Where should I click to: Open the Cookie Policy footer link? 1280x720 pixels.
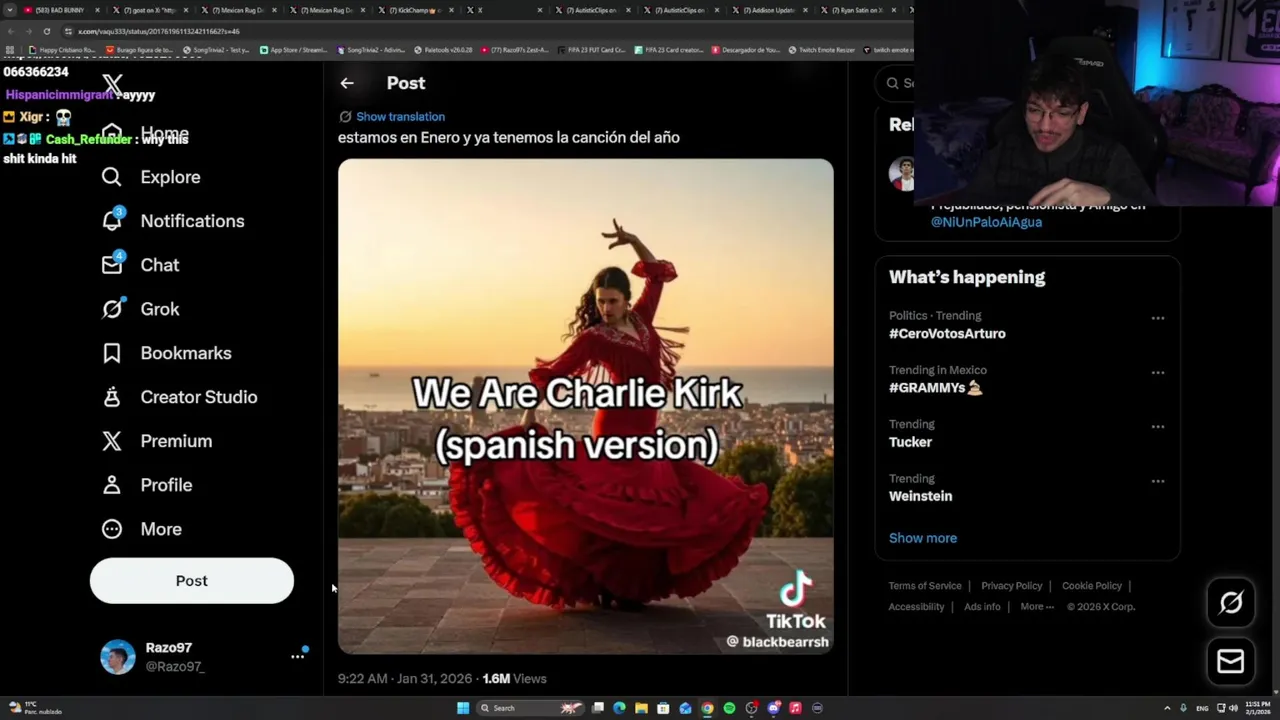[x=1091, y=586]
